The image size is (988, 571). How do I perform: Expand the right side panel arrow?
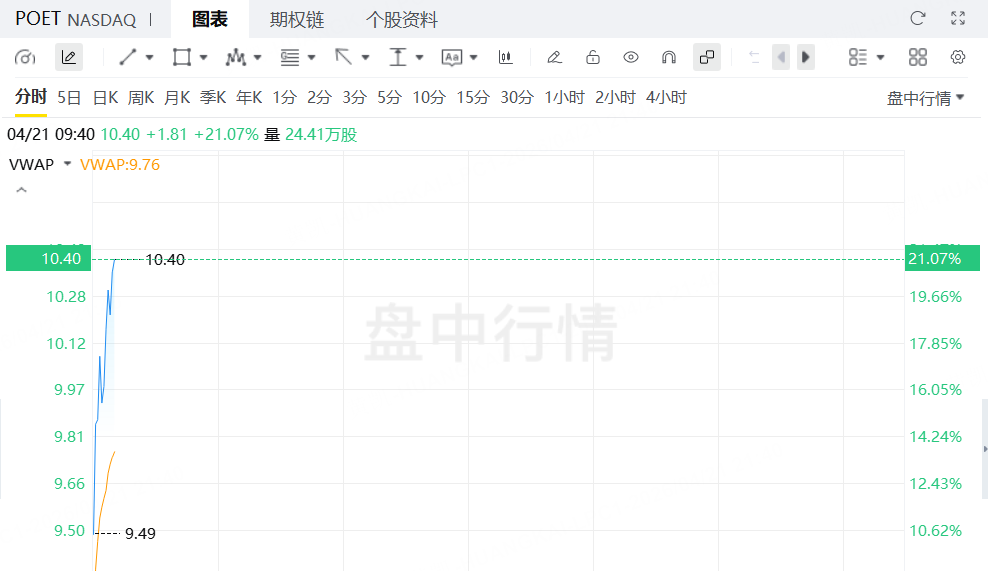985,449
